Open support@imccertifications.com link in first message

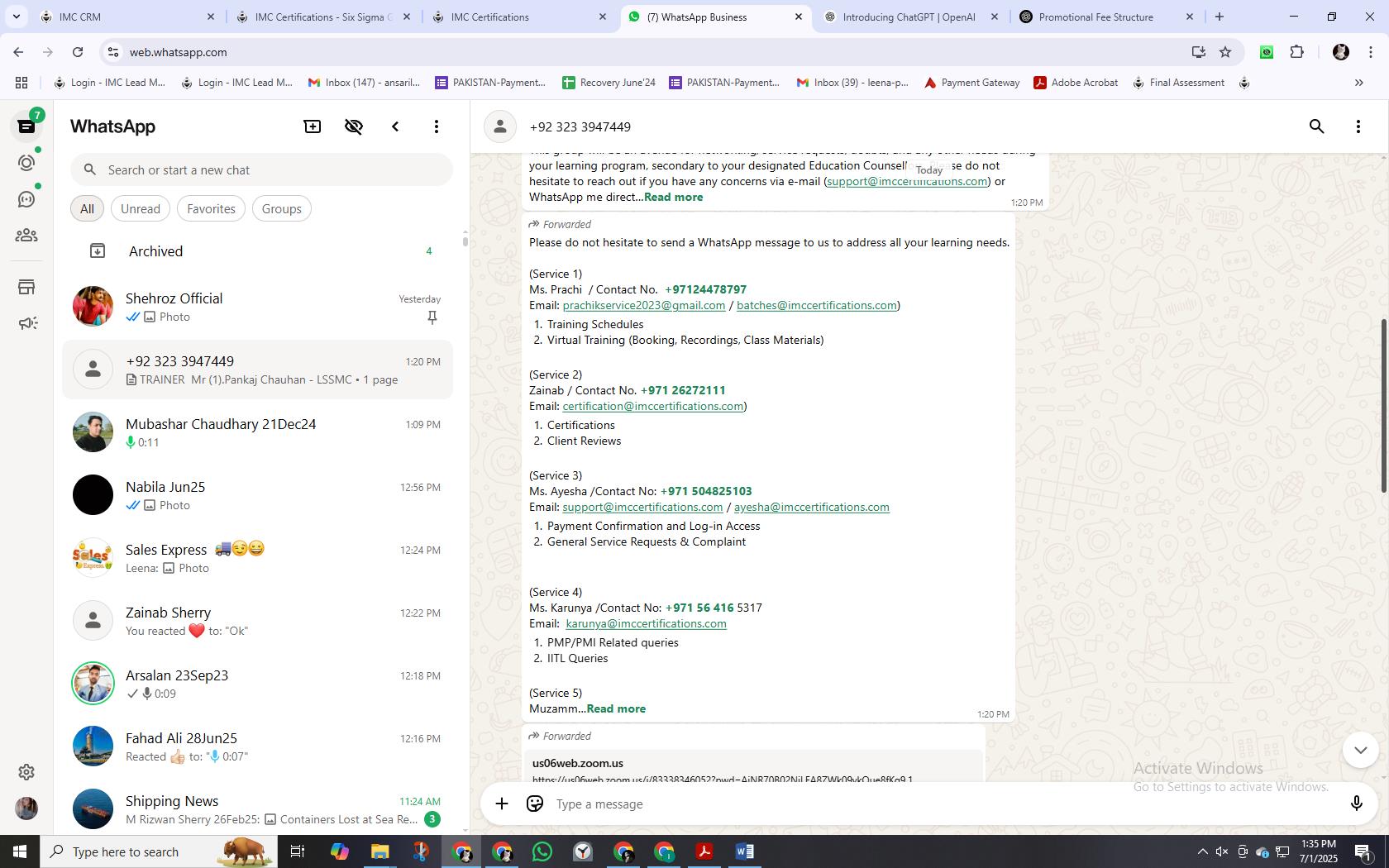click(907, 181)
